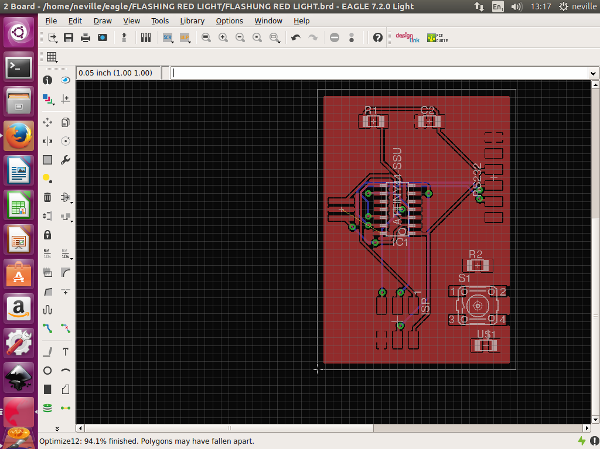The height and width of the screenshot is (449, 600).
Task: Toggle the grid settings button
Action: (x=50, y=56)
